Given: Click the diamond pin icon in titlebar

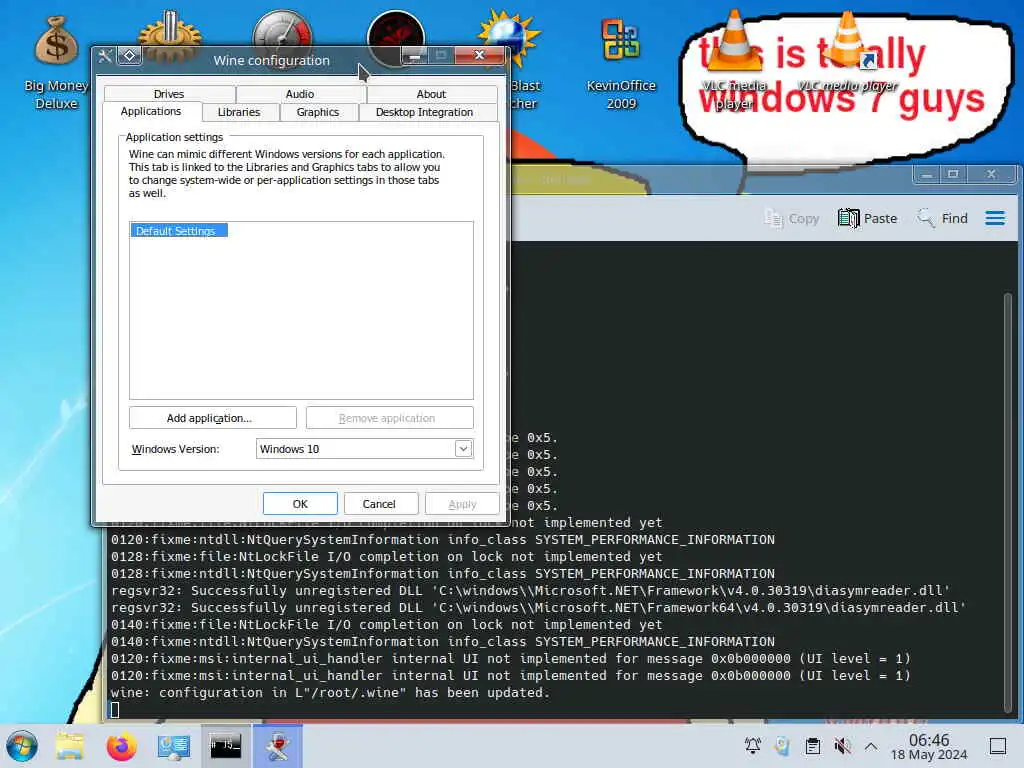Looking at the screenshot, I should pyautogui.click(x=129, y=56).
